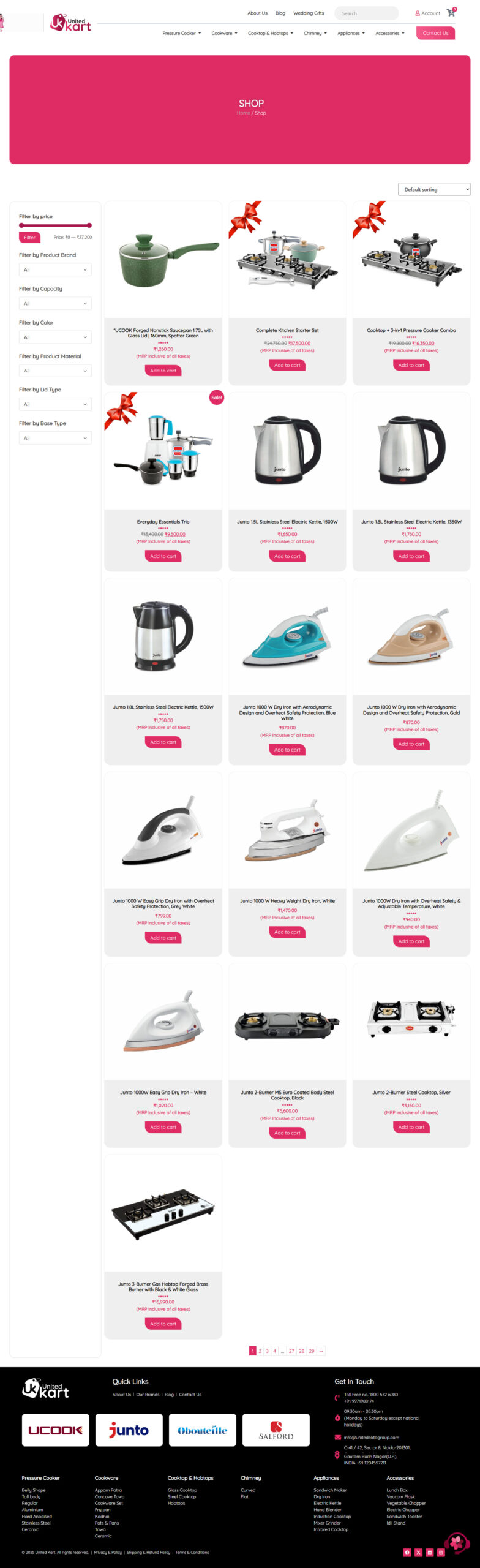Open the shopping cart icon
This screenshot has height=1568, width=480.
[x=451, y=13]
